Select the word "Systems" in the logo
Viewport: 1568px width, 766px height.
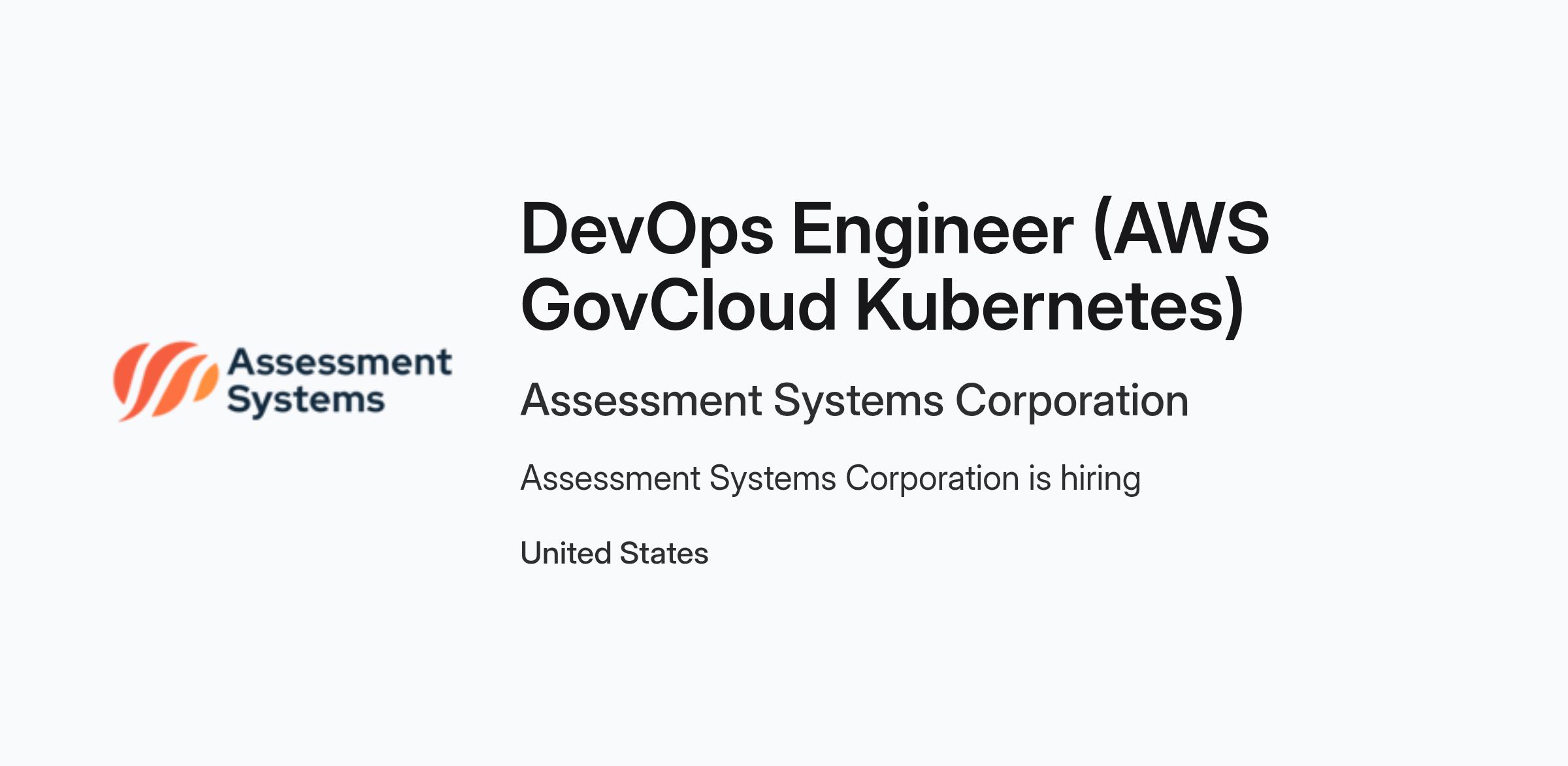[x=306, y=400]
